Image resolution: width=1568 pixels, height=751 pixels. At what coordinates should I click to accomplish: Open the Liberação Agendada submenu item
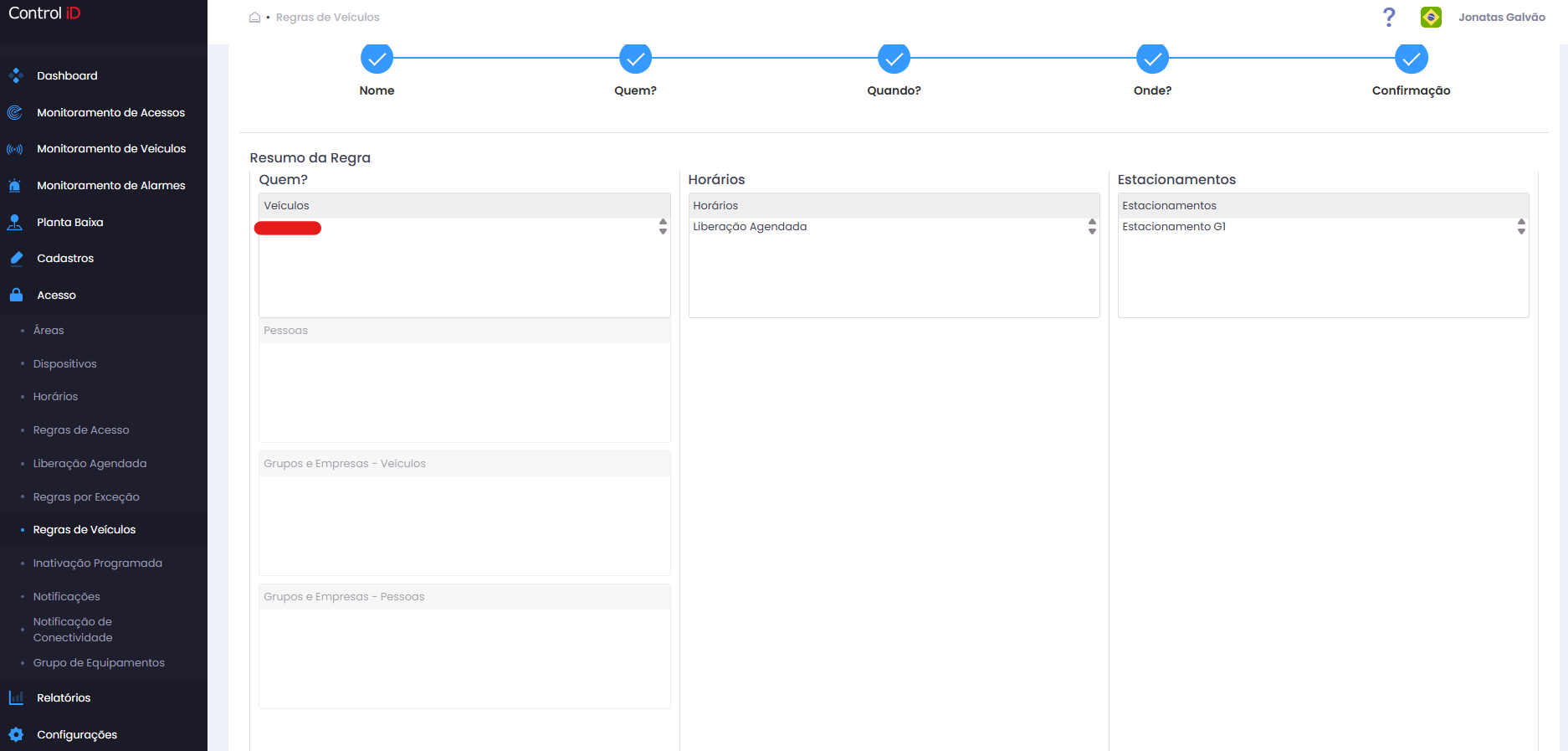pos(90,464)
